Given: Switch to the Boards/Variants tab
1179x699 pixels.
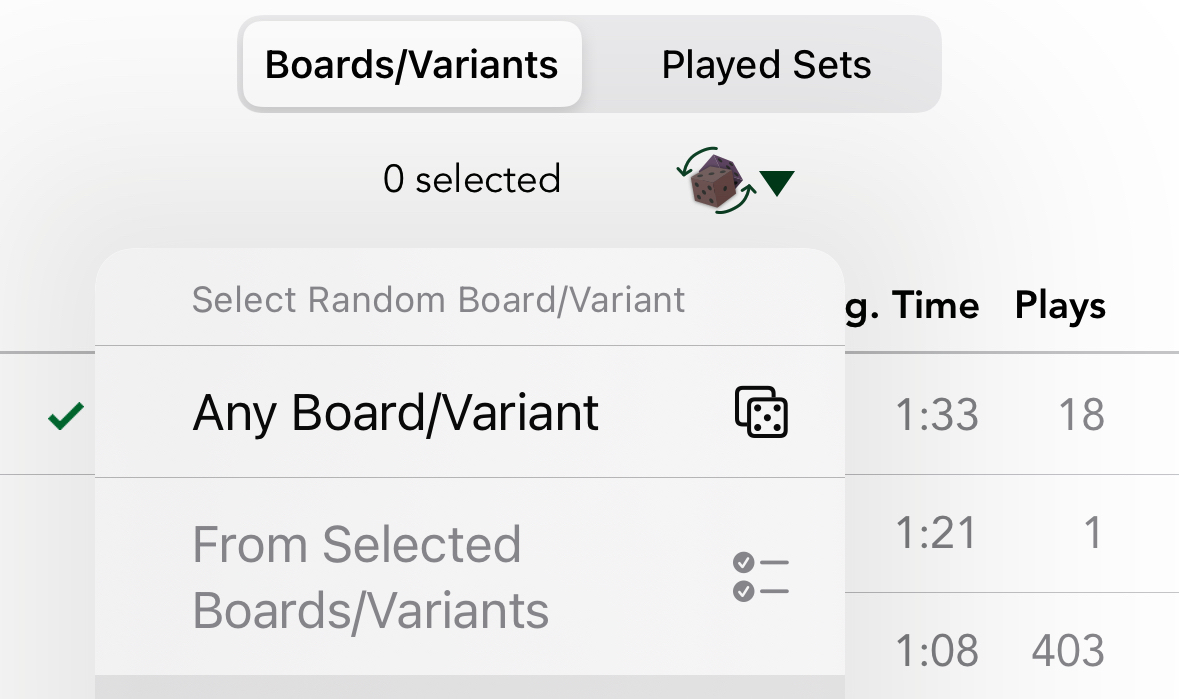Looking at the screenshot, I should (x=411, y=66).
